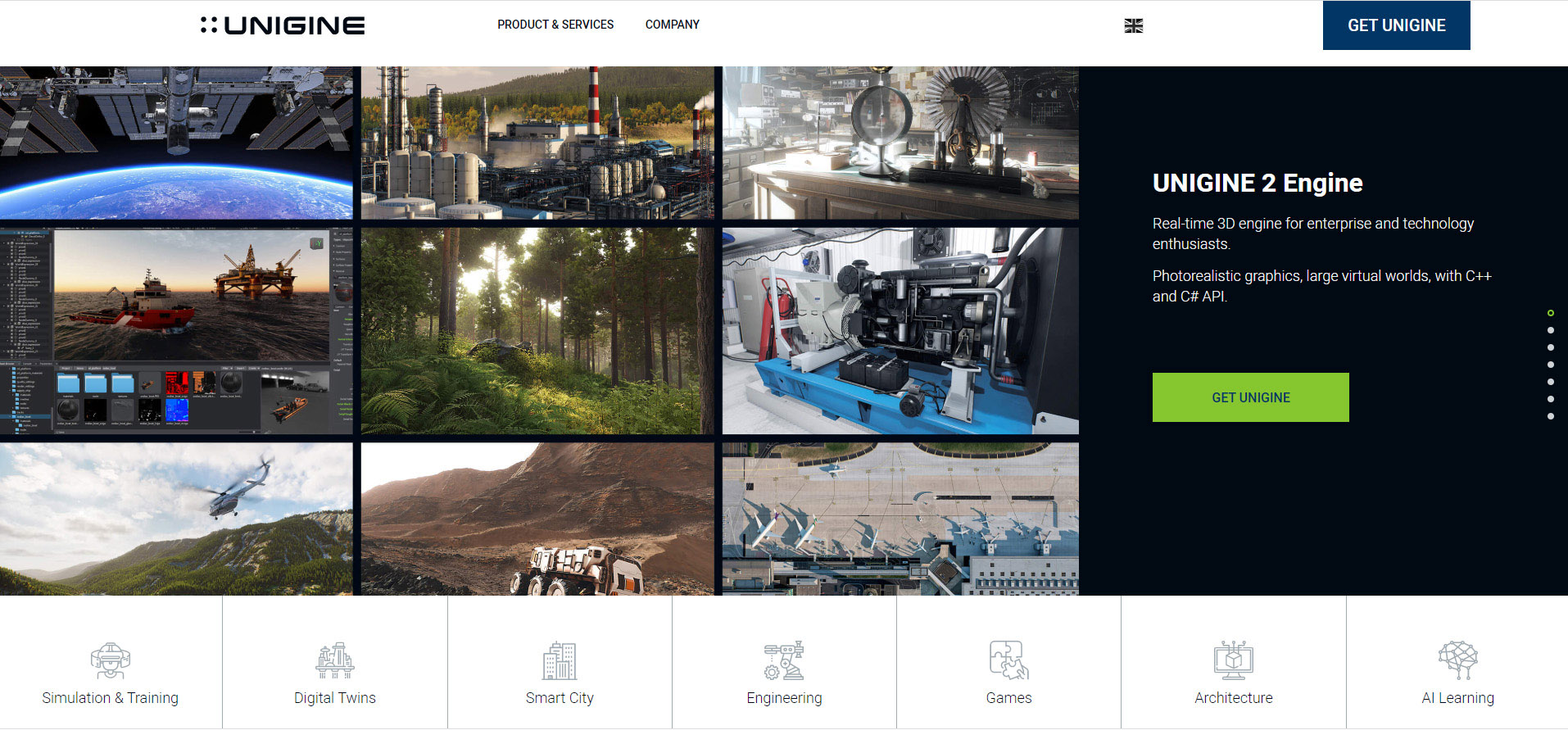Open the Product & Services menu

555,25
